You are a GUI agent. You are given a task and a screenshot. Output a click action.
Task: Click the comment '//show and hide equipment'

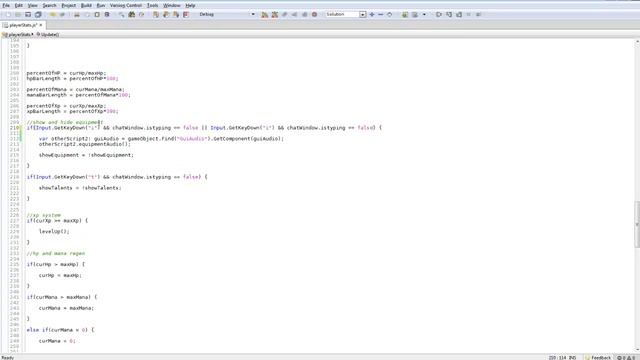point(64,122)
